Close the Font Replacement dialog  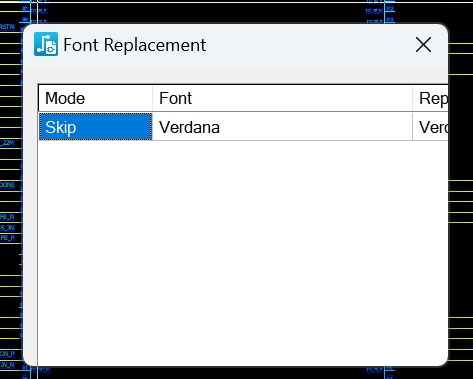click(423, 45)
